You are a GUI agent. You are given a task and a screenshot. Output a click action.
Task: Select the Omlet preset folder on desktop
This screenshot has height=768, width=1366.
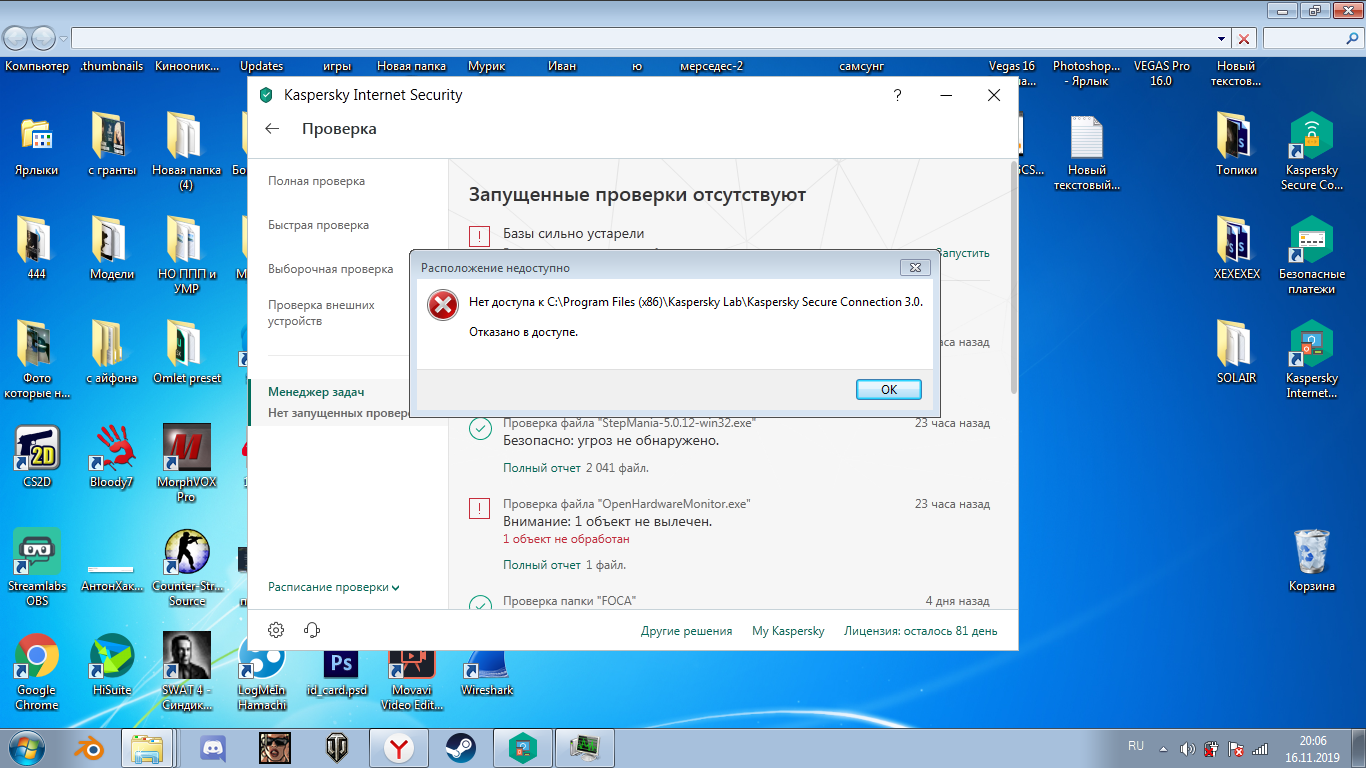point(187,353)
